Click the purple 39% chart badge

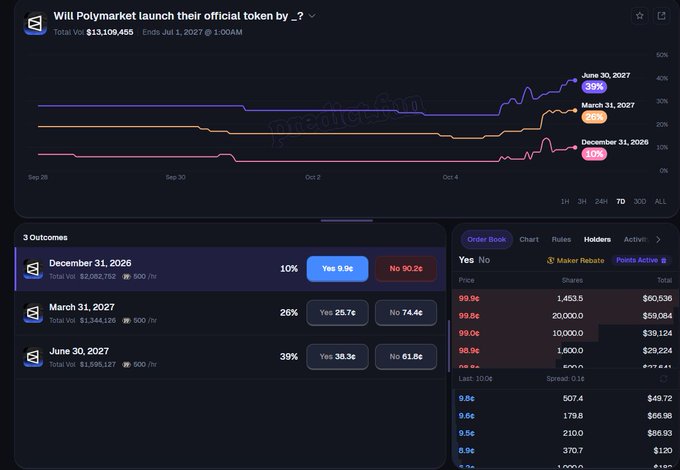pos(594,87)
